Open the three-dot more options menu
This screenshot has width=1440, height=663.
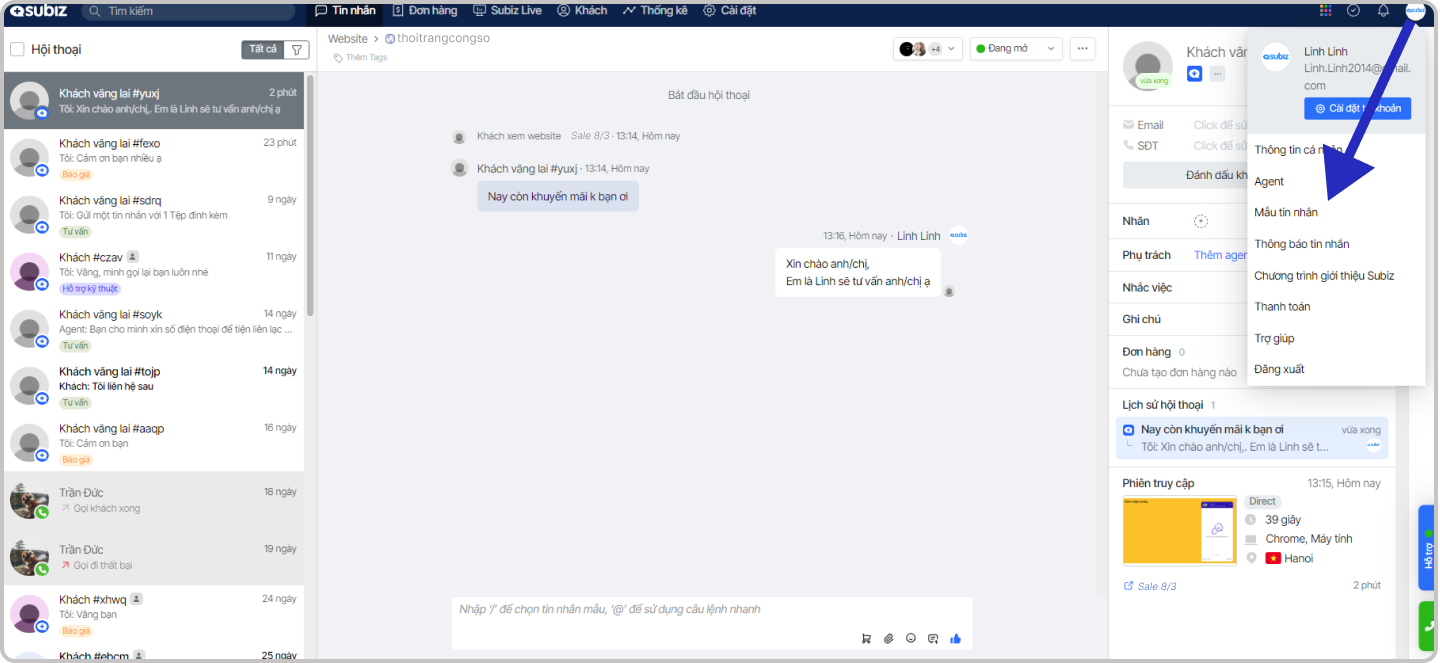(x=1082, y=49)
